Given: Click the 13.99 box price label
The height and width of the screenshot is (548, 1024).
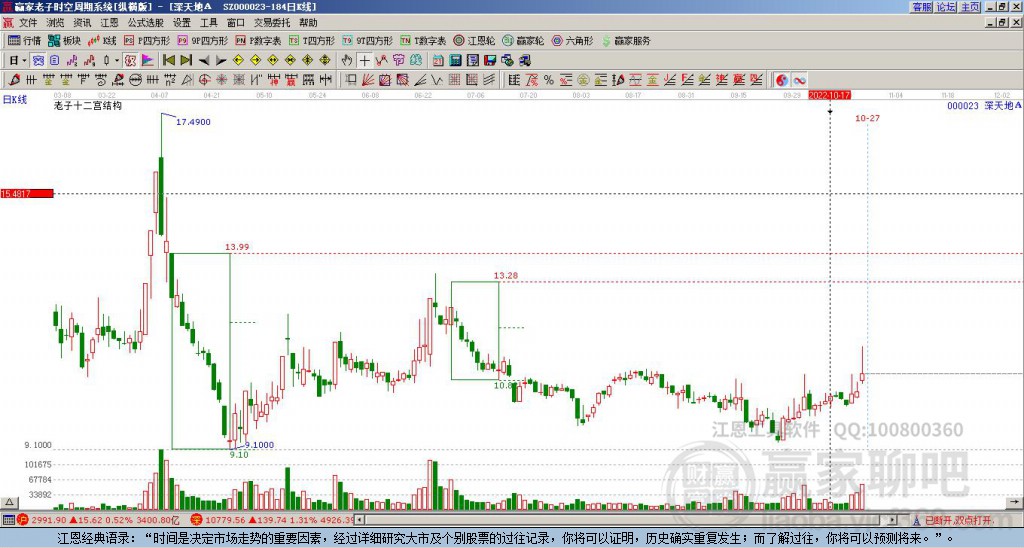Looking at the screenshot, I should pos(237,247).
